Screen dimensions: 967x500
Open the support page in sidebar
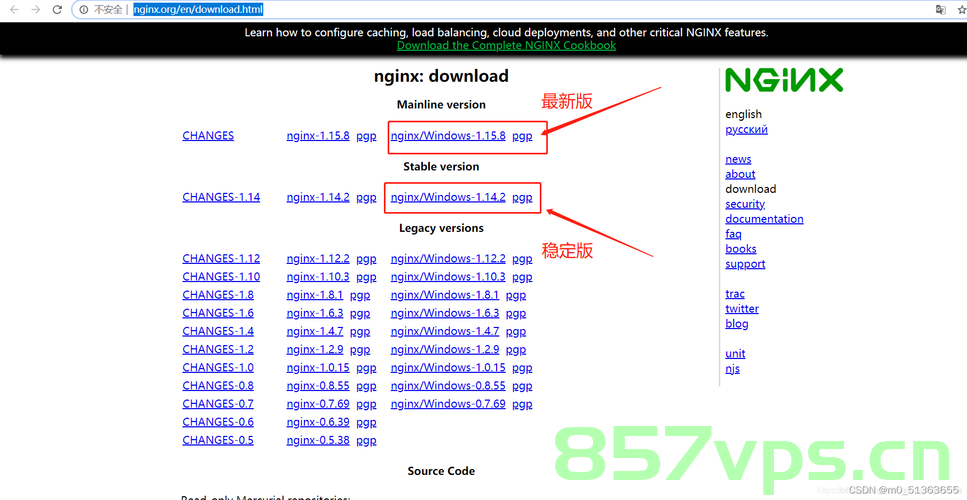click(745, 264)
